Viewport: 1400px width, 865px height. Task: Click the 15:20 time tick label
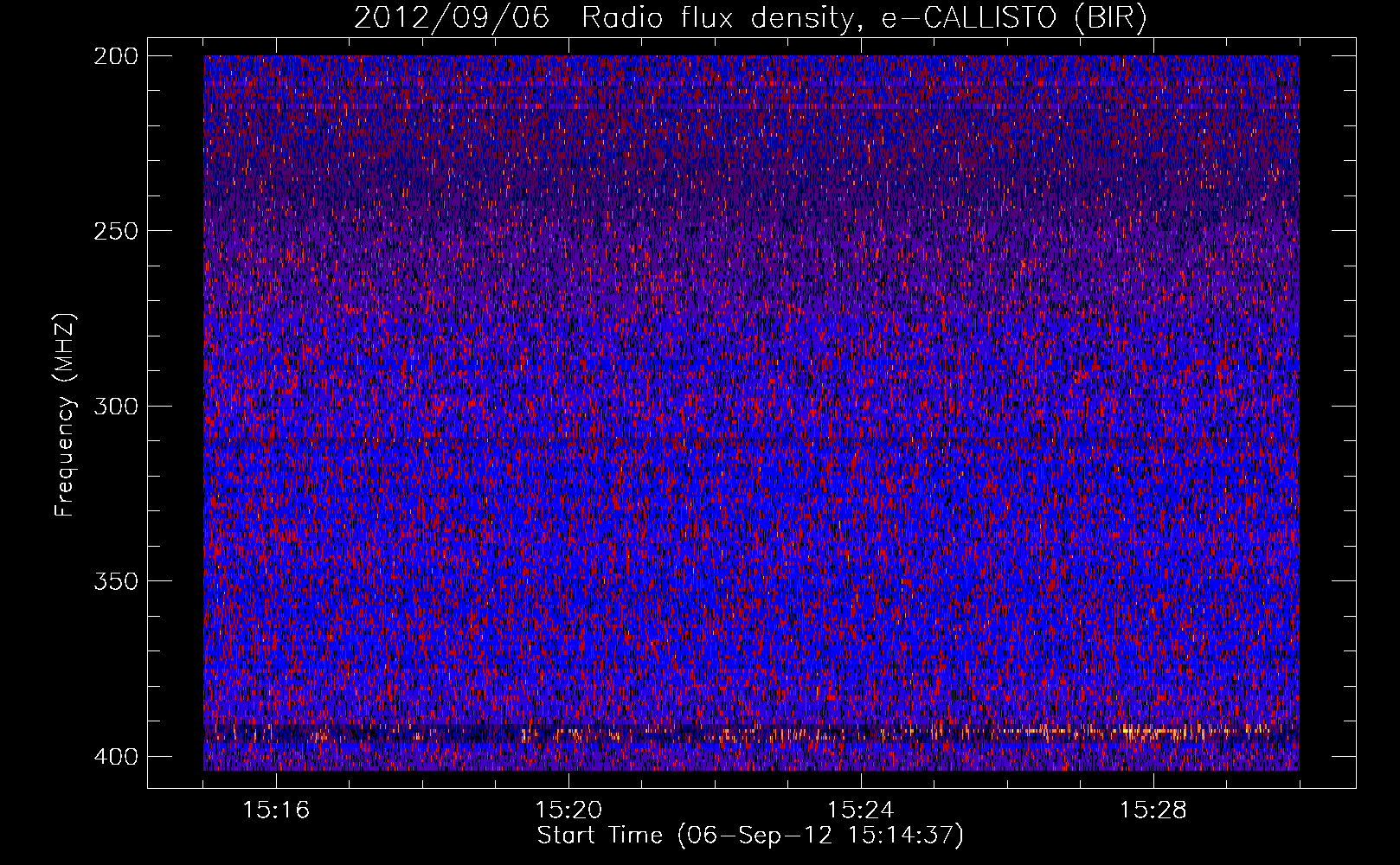[x=568, y=811]
